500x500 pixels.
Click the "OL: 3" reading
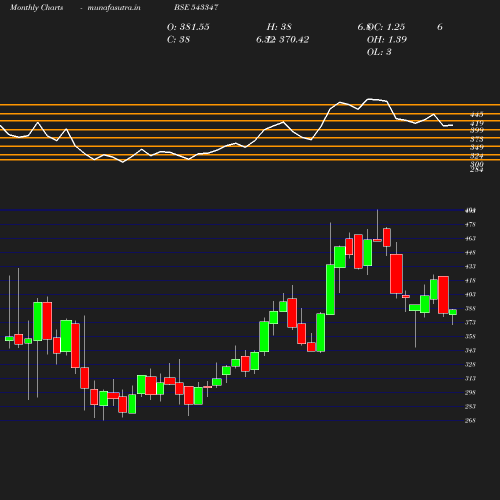tap(379, 52)
